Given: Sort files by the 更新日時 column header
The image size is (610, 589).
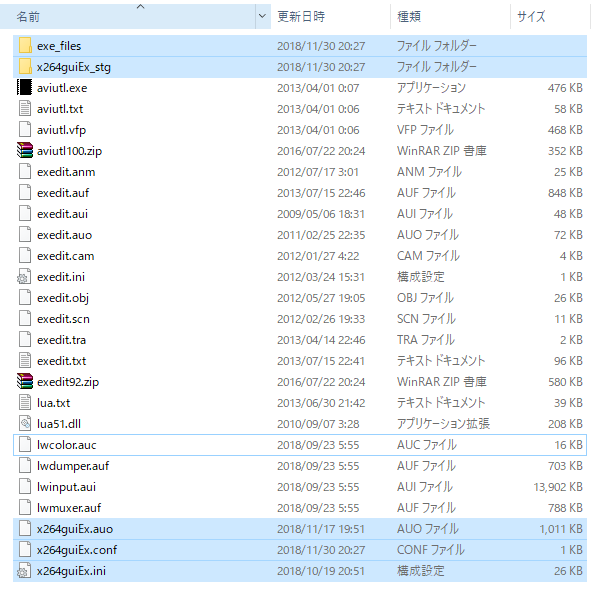Looking at the screenshot, I should click(x=330, y=16).
